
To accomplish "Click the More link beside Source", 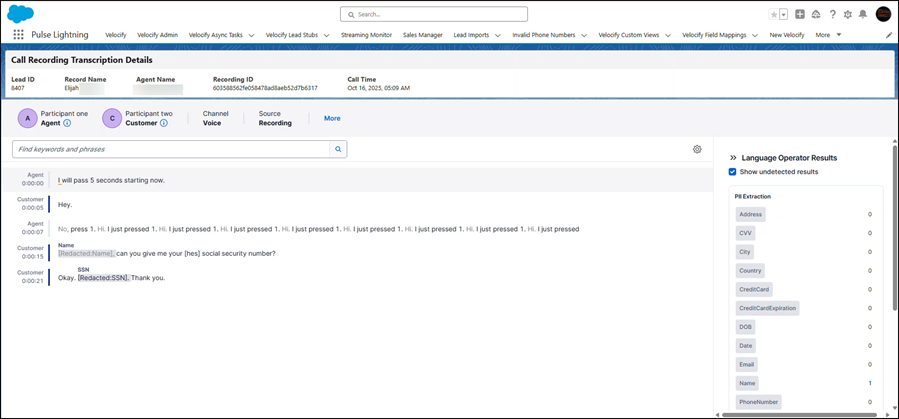I will pos(332,118).
